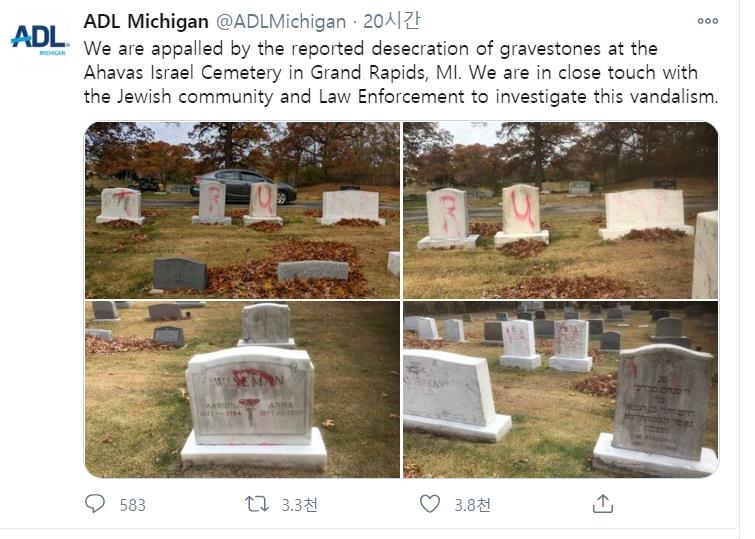Image resolution: width=755 pixels, height=539 pixels.
Task: Open bottom-left Wiseman gravestone photo
Action: coord(242,389)
